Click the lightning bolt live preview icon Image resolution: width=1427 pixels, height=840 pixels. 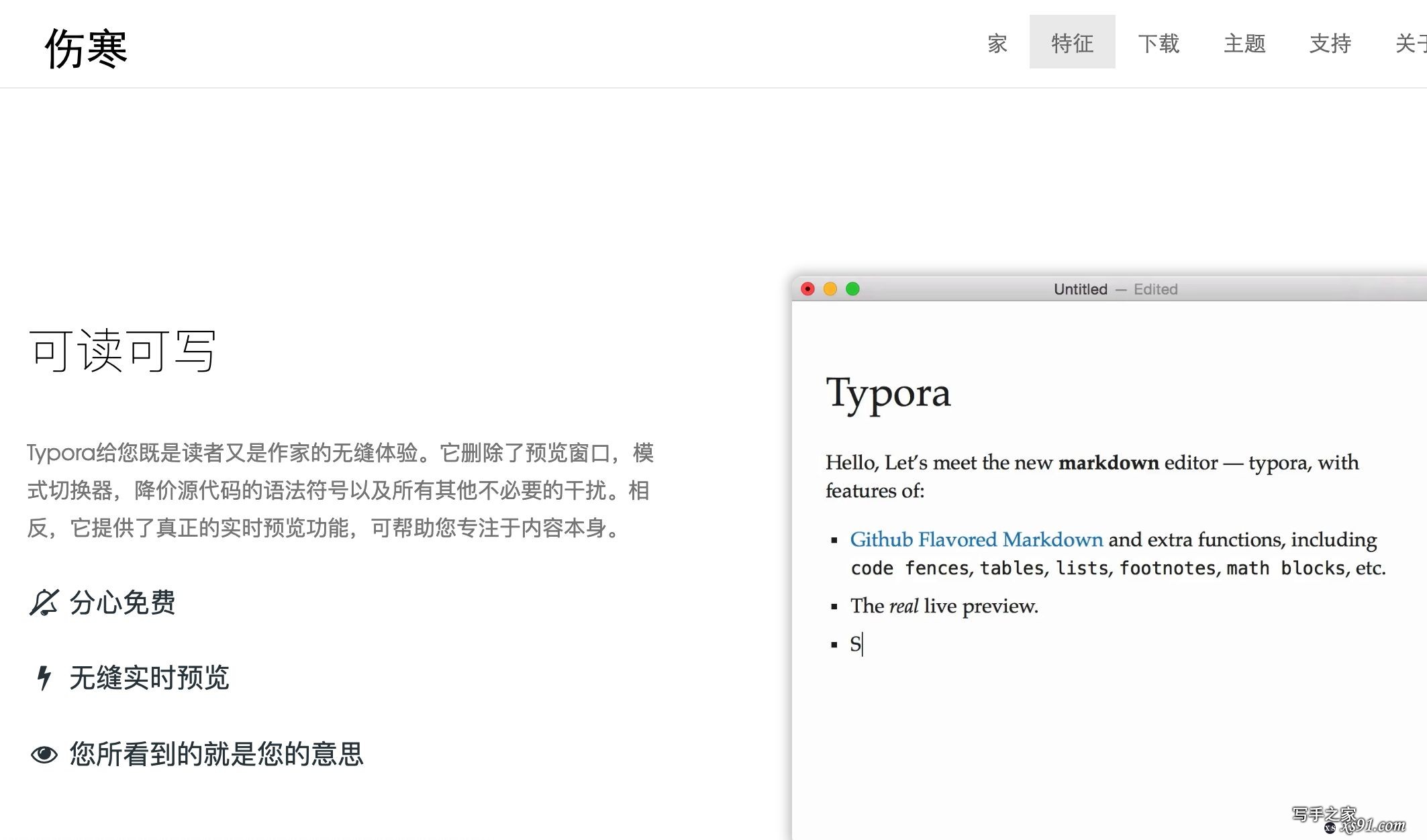point(44,678)
